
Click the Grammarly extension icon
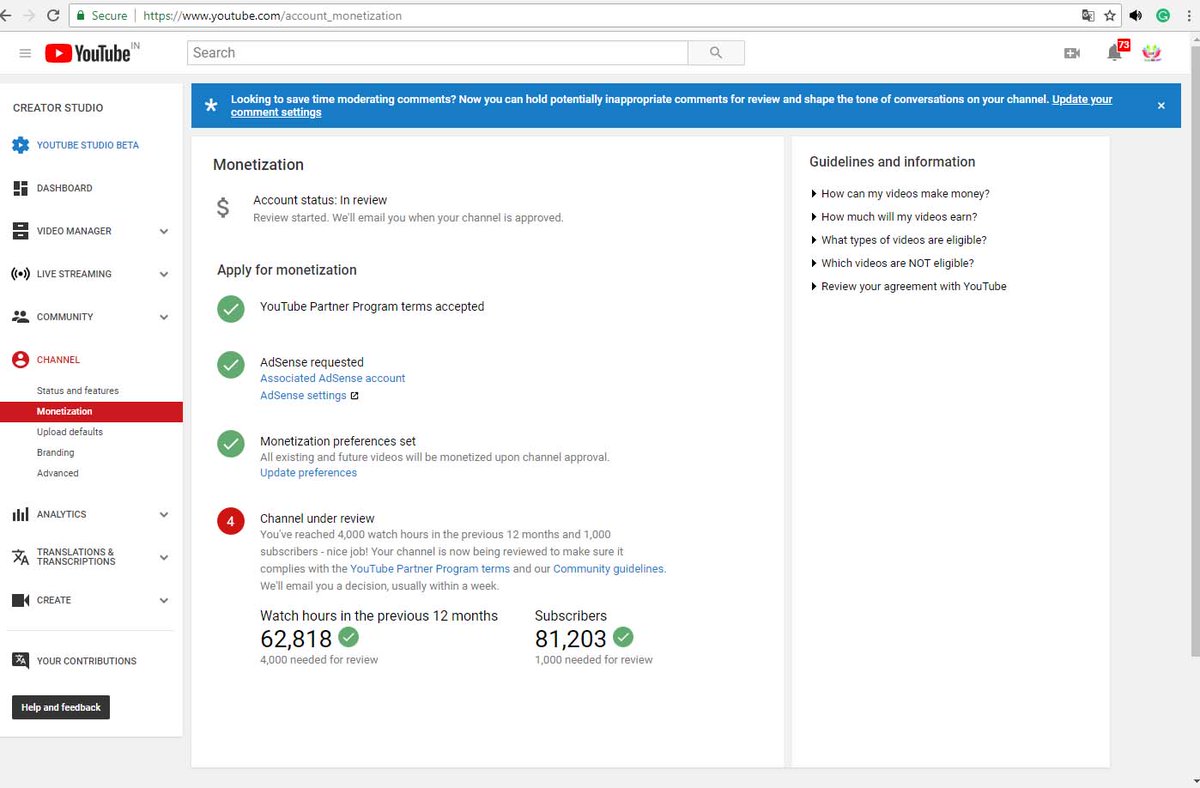tap(1163, 16)
